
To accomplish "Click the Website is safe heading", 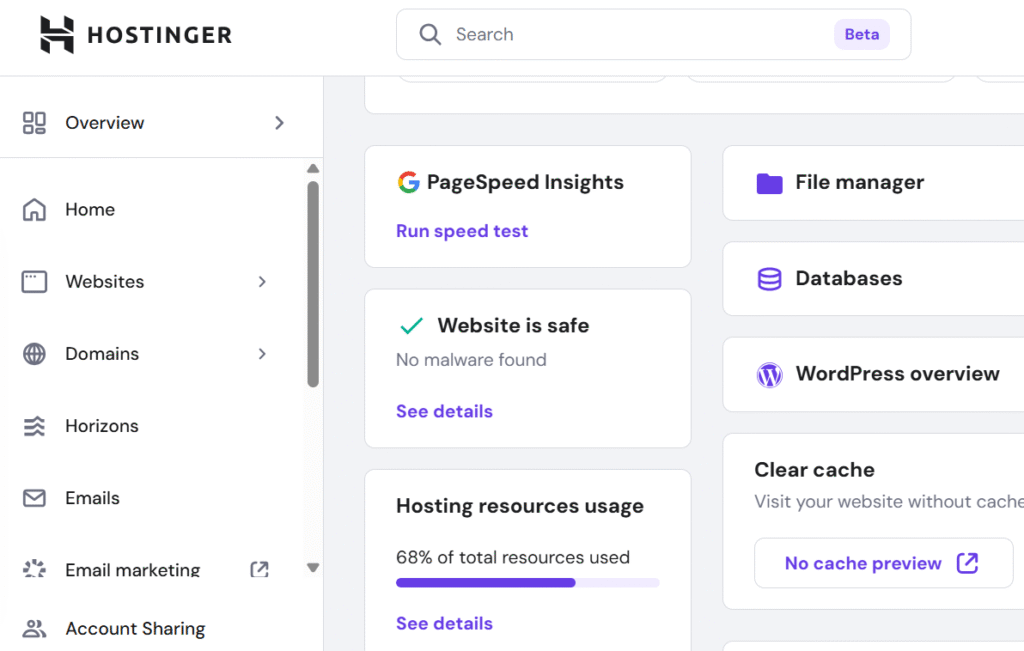I will [x=513, y=325].
